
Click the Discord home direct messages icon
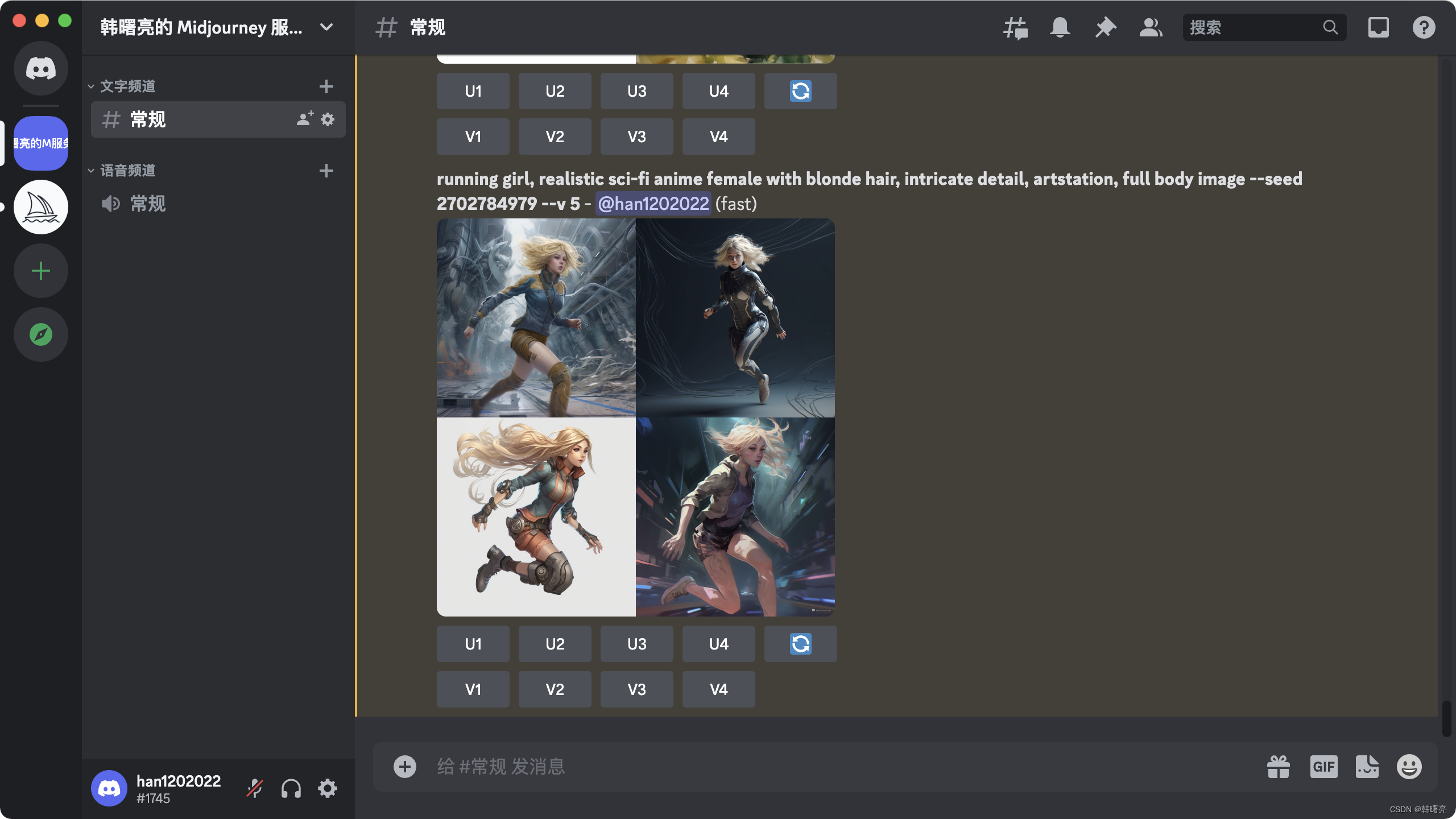click(x=41, y=68)
